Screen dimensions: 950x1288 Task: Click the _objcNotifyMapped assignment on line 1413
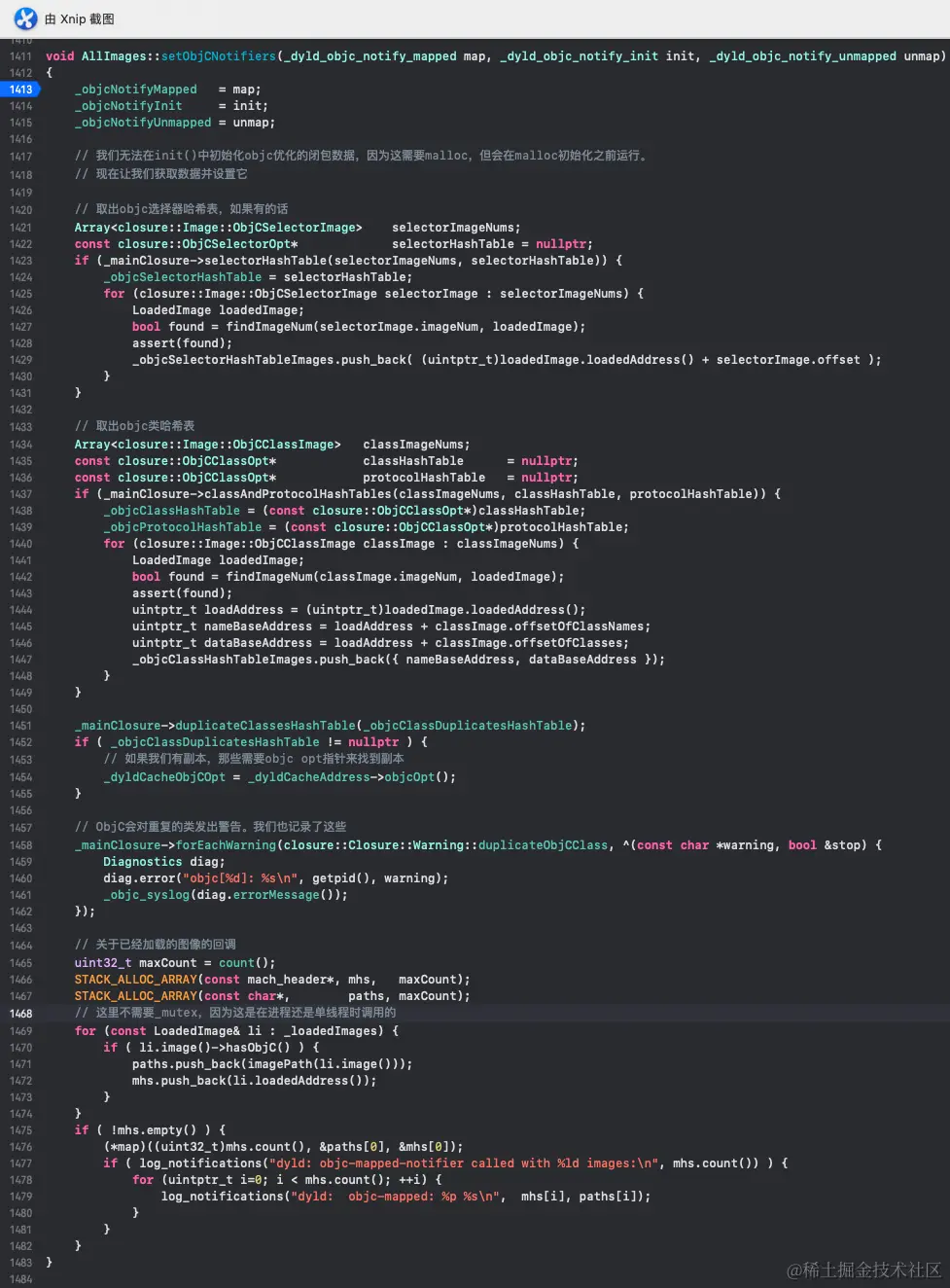coord(167,89)
